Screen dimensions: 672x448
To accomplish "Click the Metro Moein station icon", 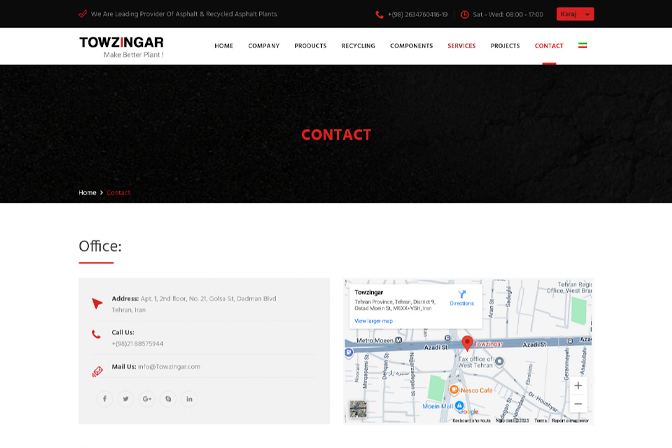I will [398, 340].
